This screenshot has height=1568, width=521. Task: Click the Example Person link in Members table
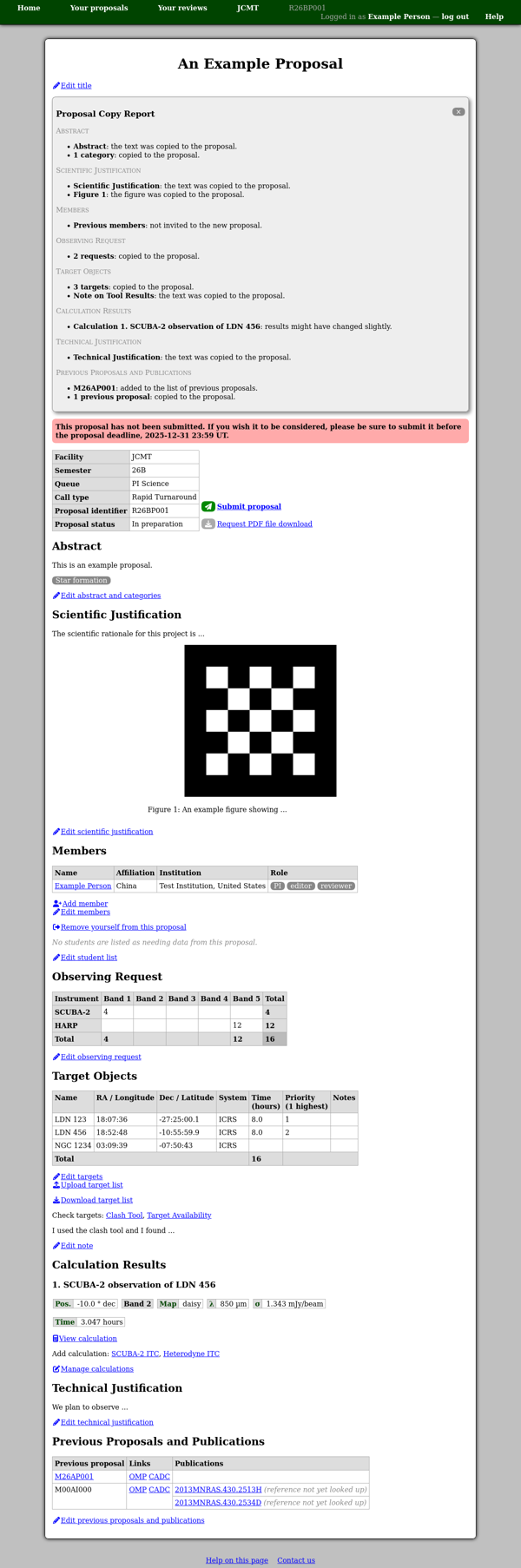tap(82, 886)
